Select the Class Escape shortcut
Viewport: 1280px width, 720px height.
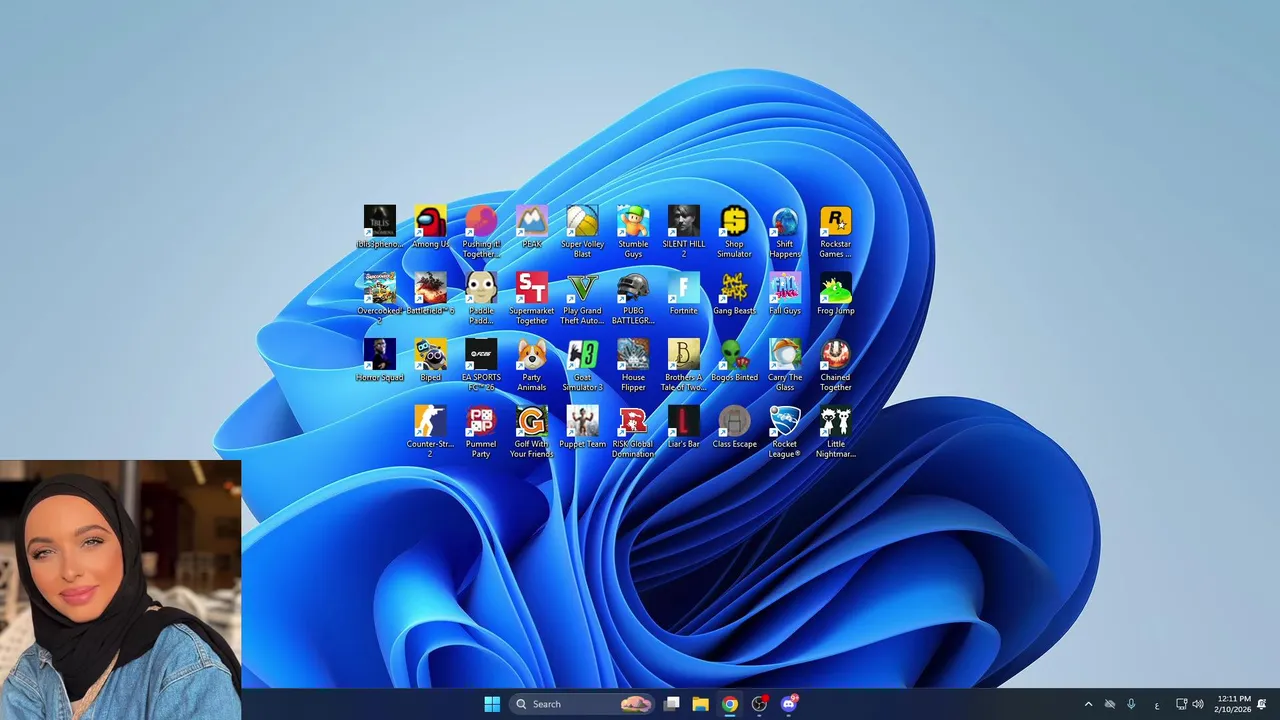(734, 428)
